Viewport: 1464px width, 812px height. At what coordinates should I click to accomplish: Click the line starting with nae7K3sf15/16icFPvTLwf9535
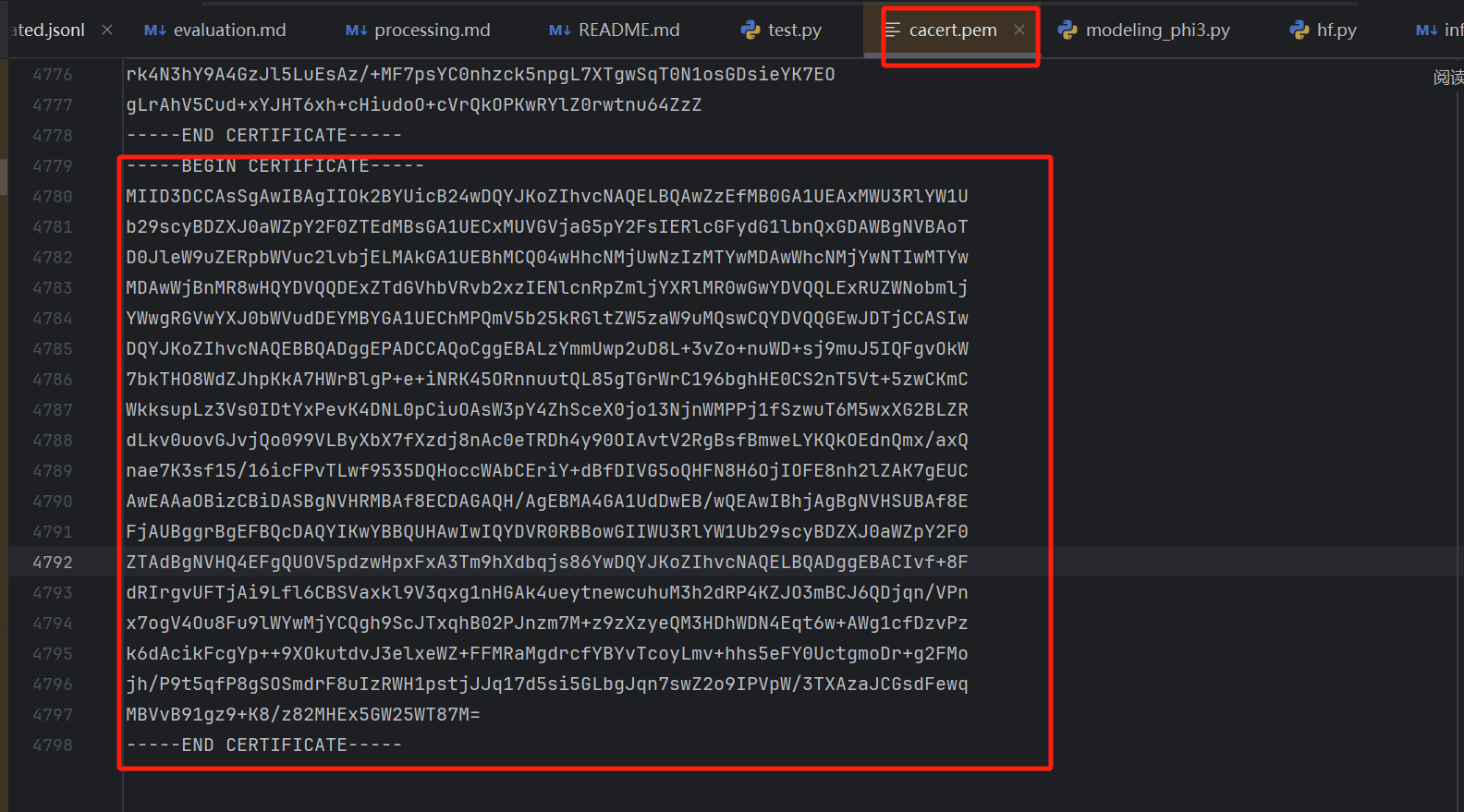click(x=547, y=470)
